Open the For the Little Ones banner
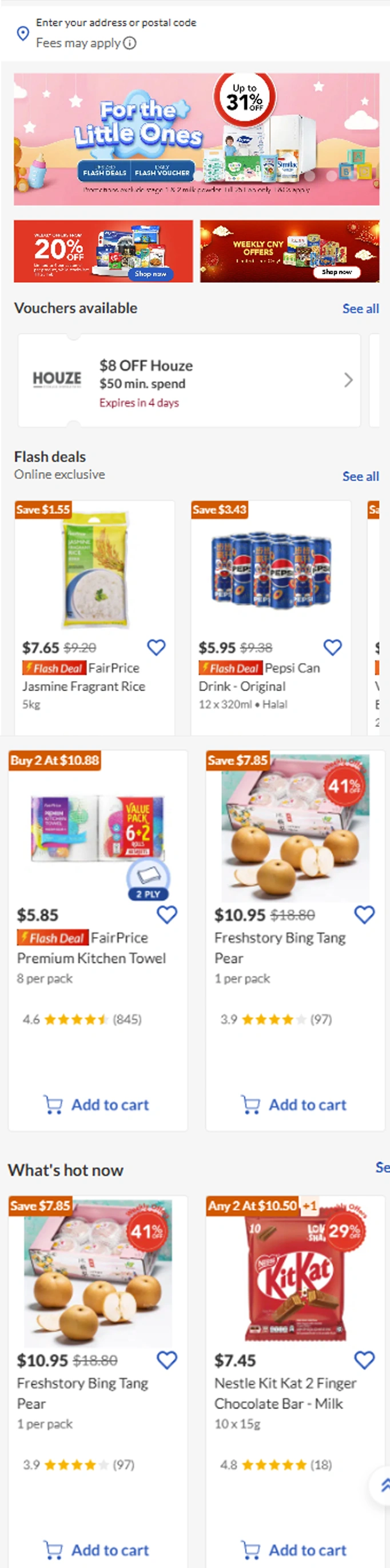Screen dimensions: 390x1568 (196, 139)
